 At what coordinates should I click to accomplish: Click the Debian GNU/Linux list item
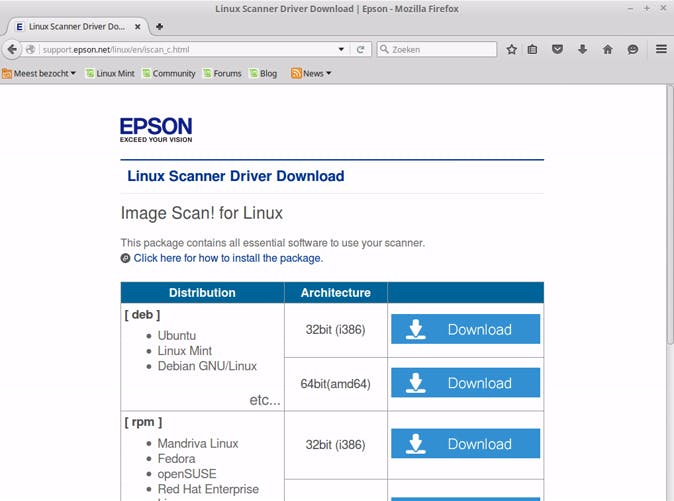click(x=207, y=367)
